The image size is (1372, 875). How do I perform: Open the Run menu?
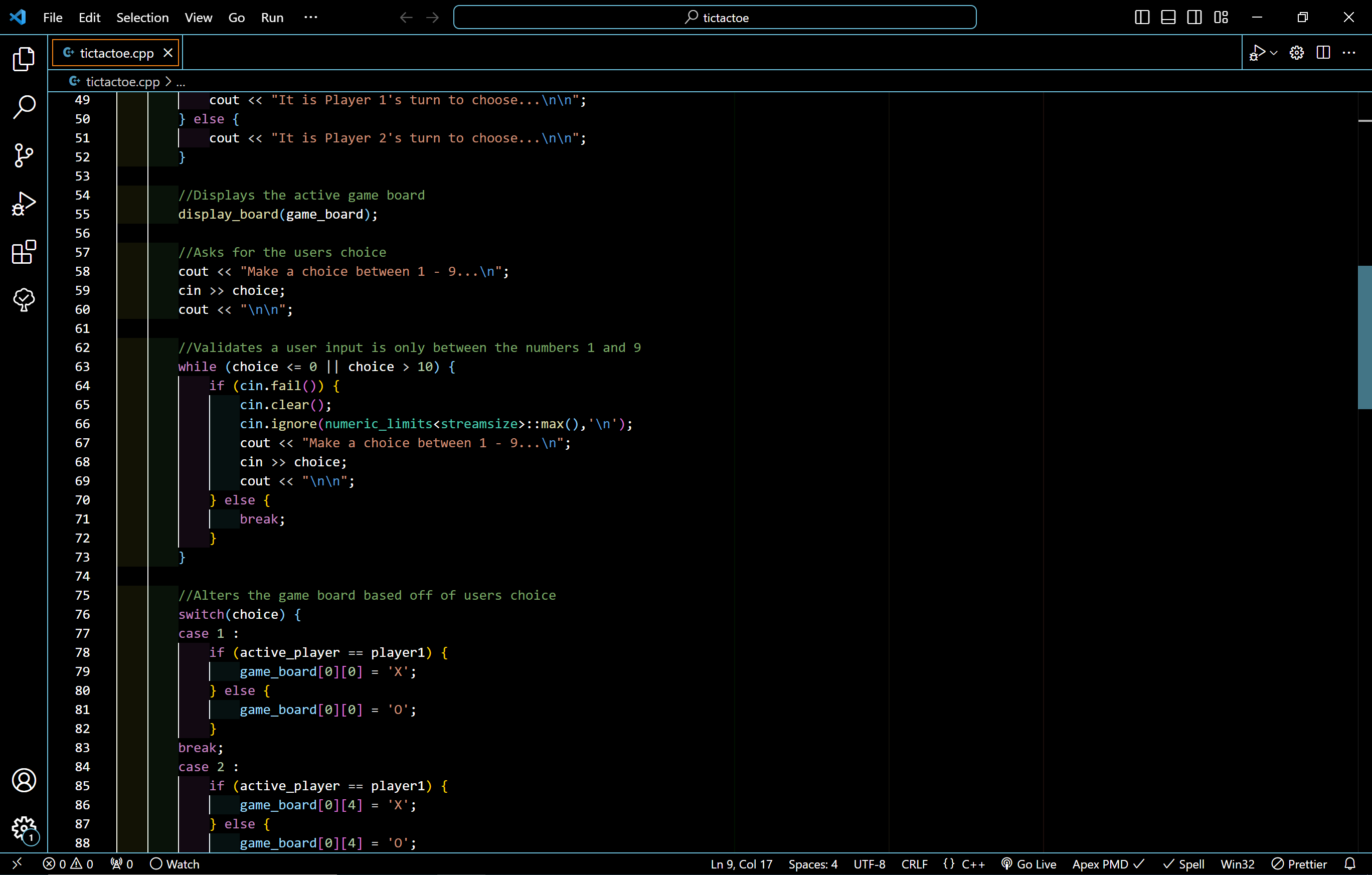[x=272, y=17]
